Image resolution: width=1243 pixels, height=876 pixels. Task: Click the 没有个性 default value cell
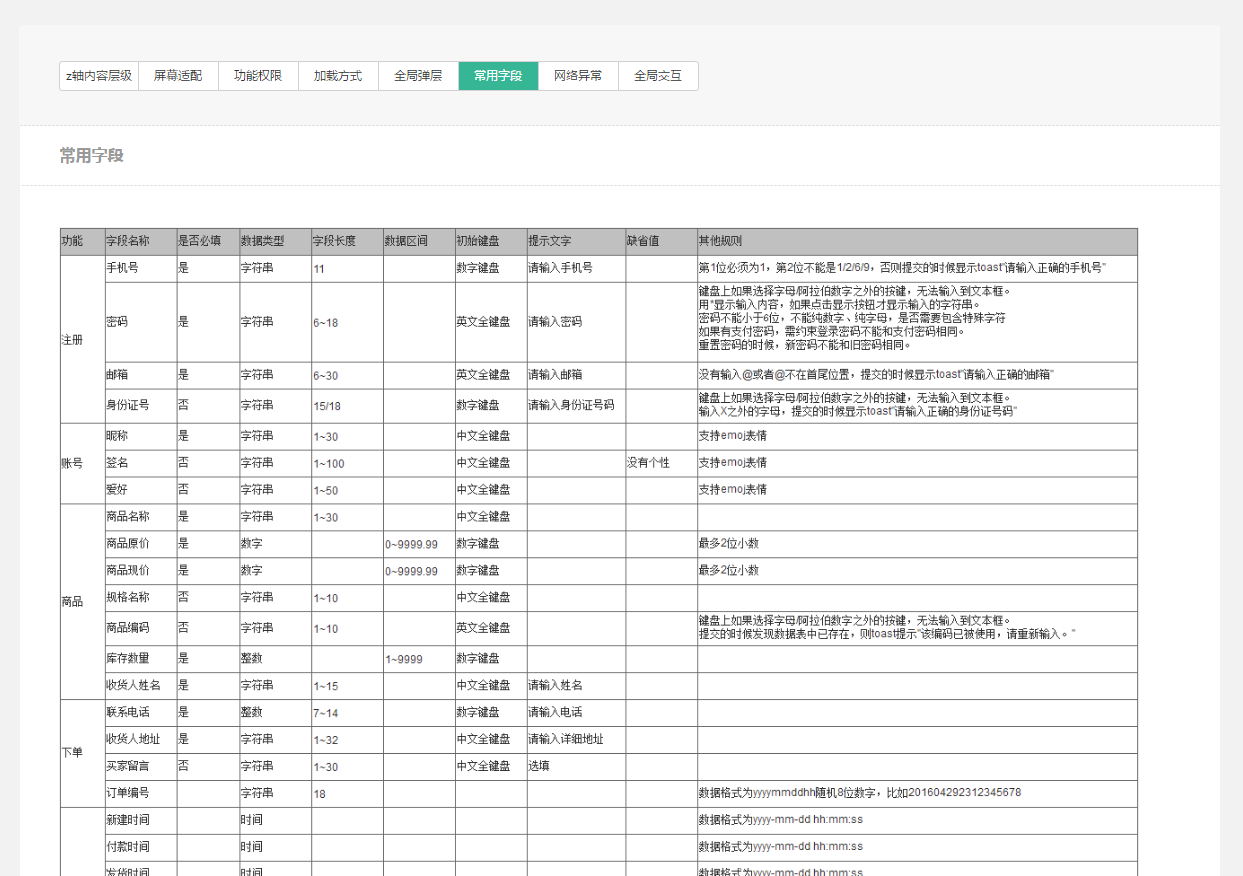[661, 463]
